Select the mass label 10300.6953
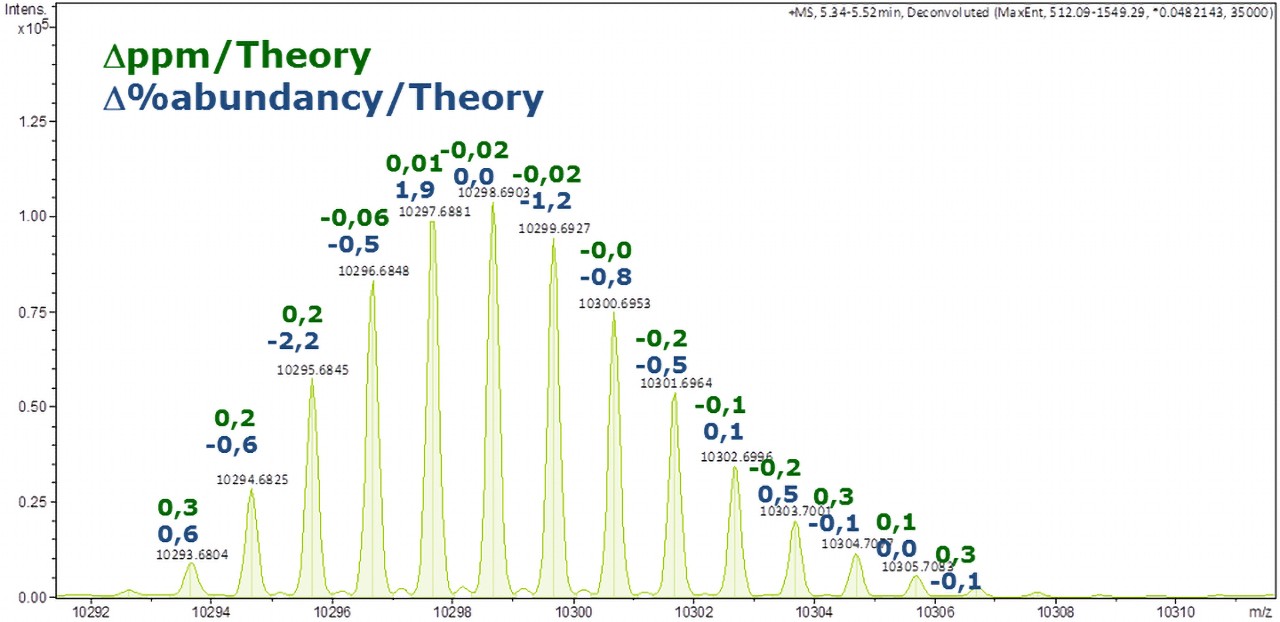Image resolution: width=1280 pixels, height=622 pixels. [615, 303]
